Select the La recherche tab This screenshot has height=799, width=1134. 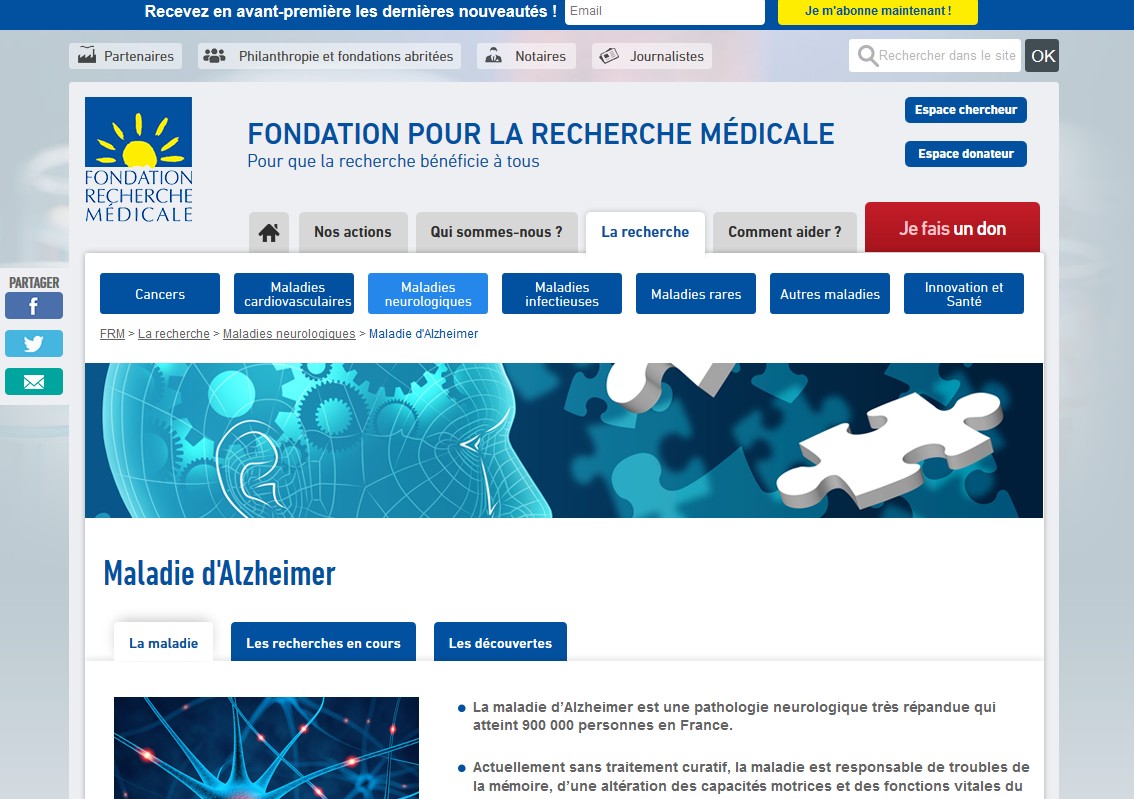tap(645, 232)
